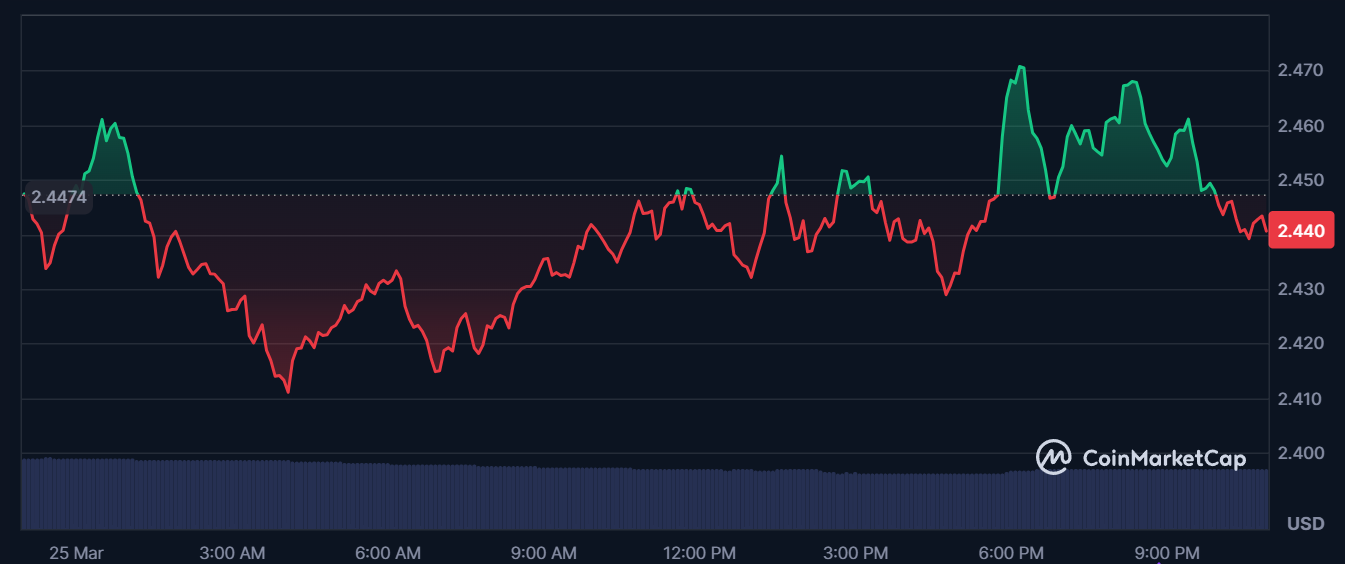Click the 2.460 price axis label
The image size is (1345, 564).
pos(1300,126)
